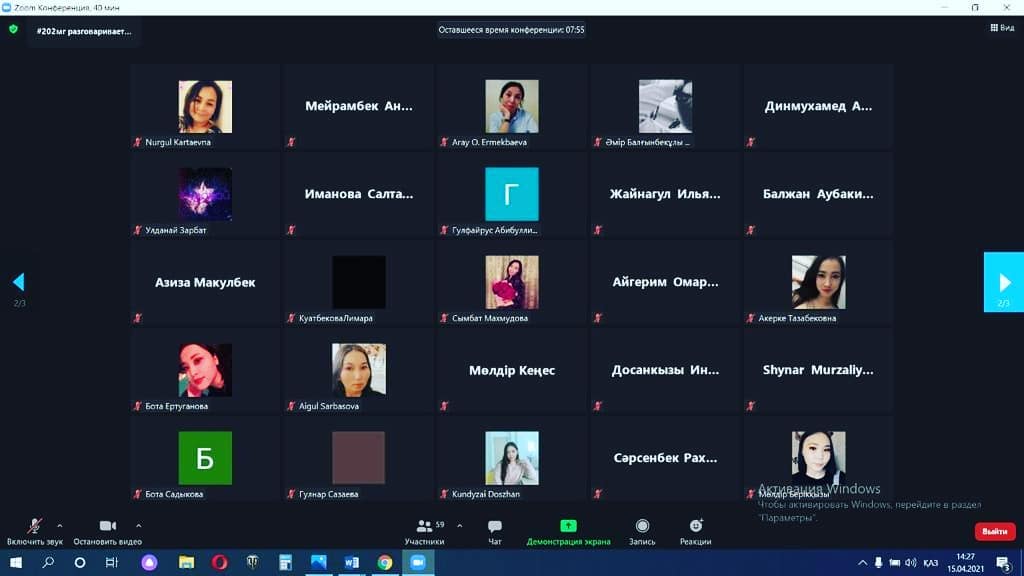Expand video options arrow beside Остановить видео
The image size is (1024, 576).
138,525
